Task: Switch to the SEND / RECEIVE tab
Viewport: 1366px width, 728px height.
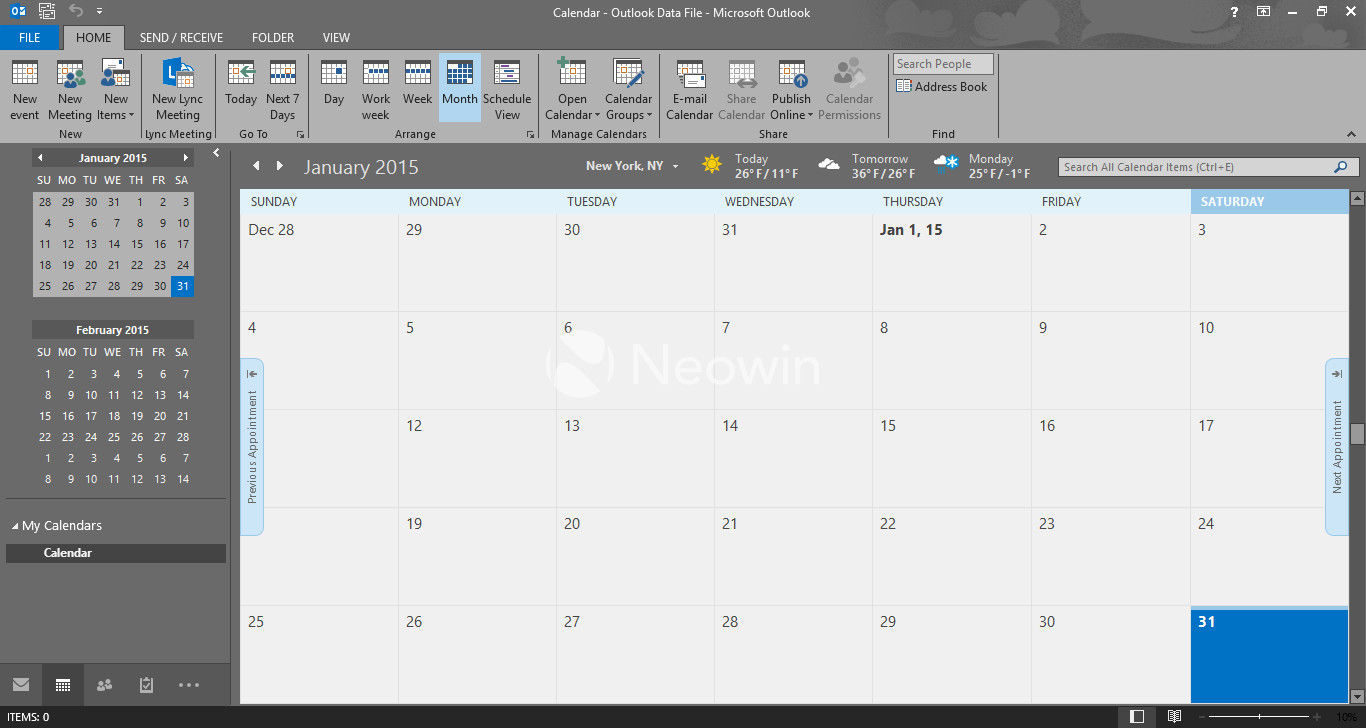Action: click(181, 38)
